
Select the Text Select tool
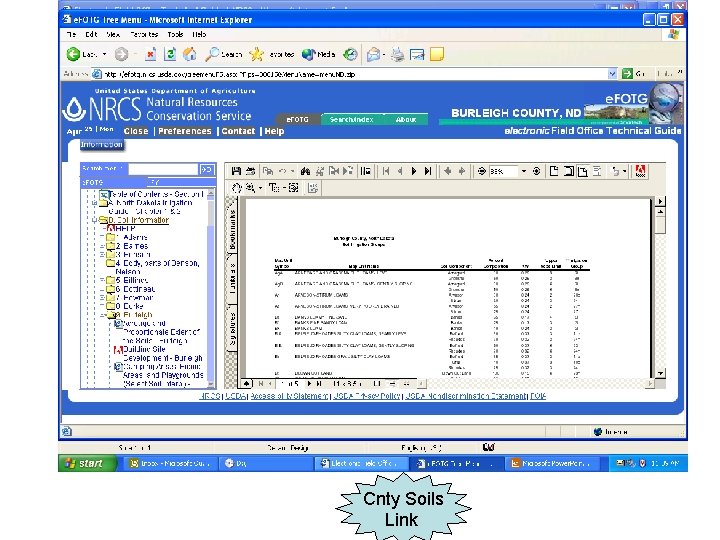274,188
